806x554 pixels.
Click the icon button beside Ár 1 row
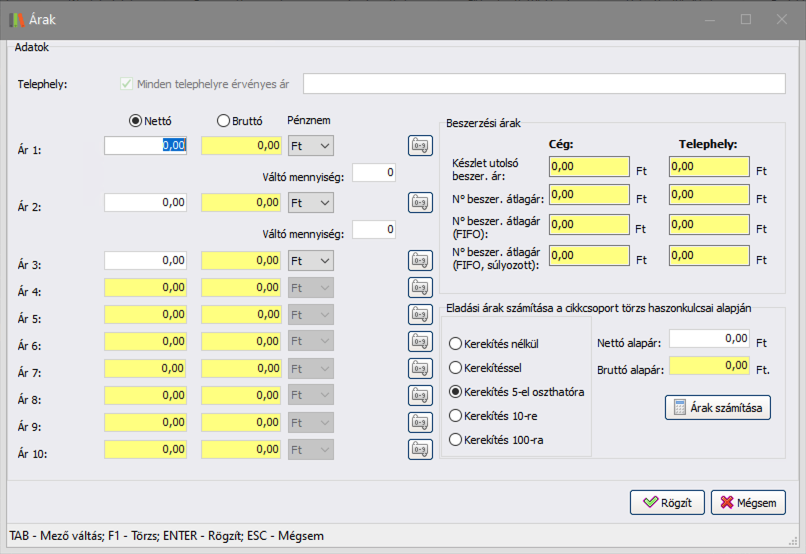pos(420,146)
